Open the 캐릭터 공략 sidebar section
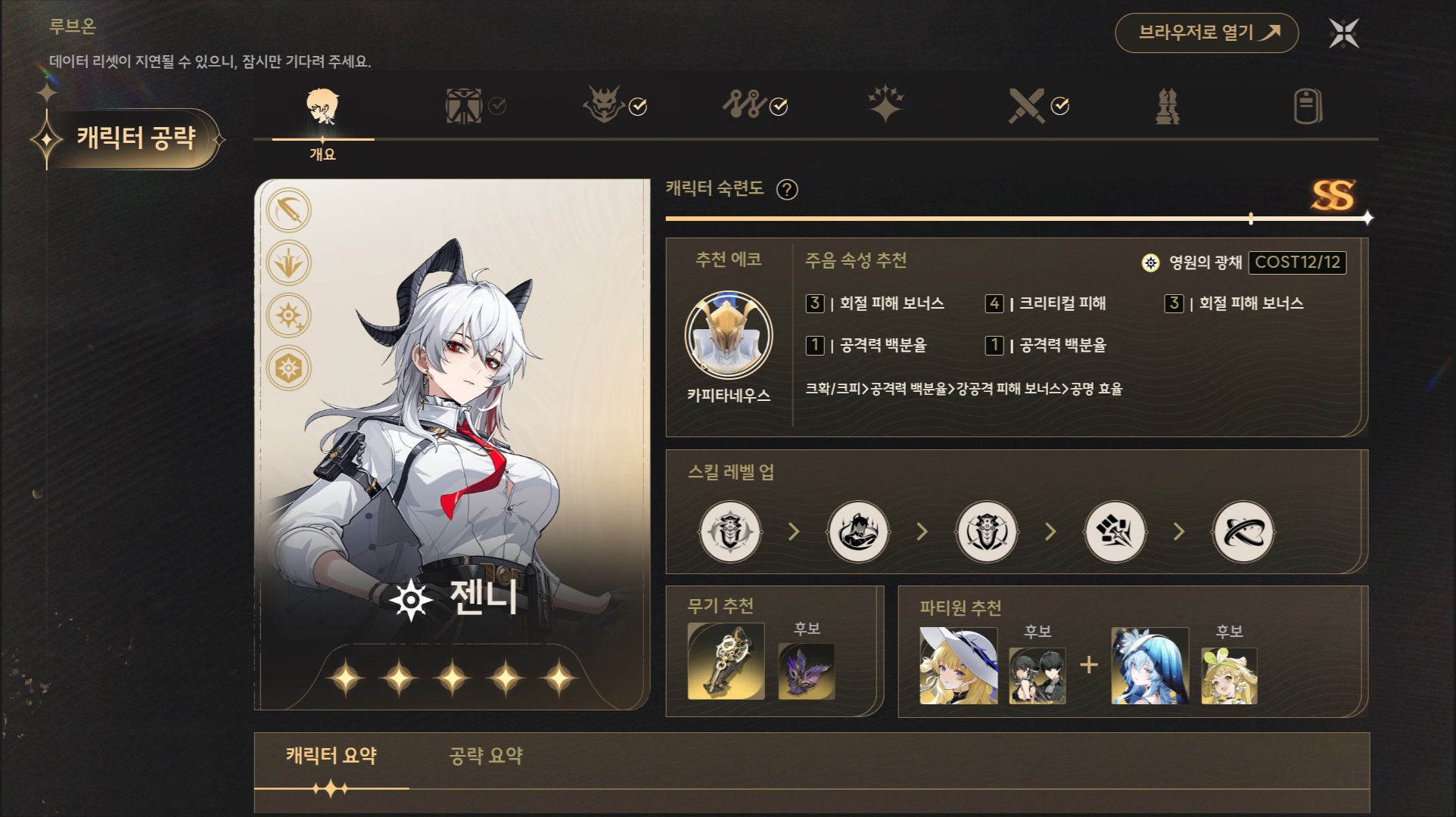The image size is (1456, 817). pyautogui.click(x=134, y=138)
